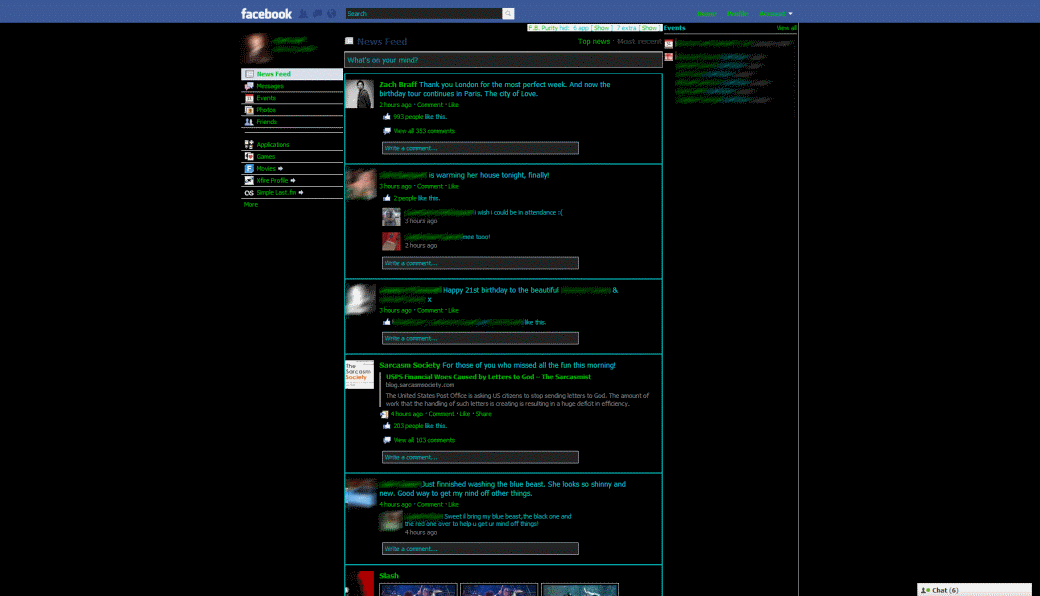Click View all next to Events
The image size is (1040, 596).
pyautogui.click(x=787, y=28)
